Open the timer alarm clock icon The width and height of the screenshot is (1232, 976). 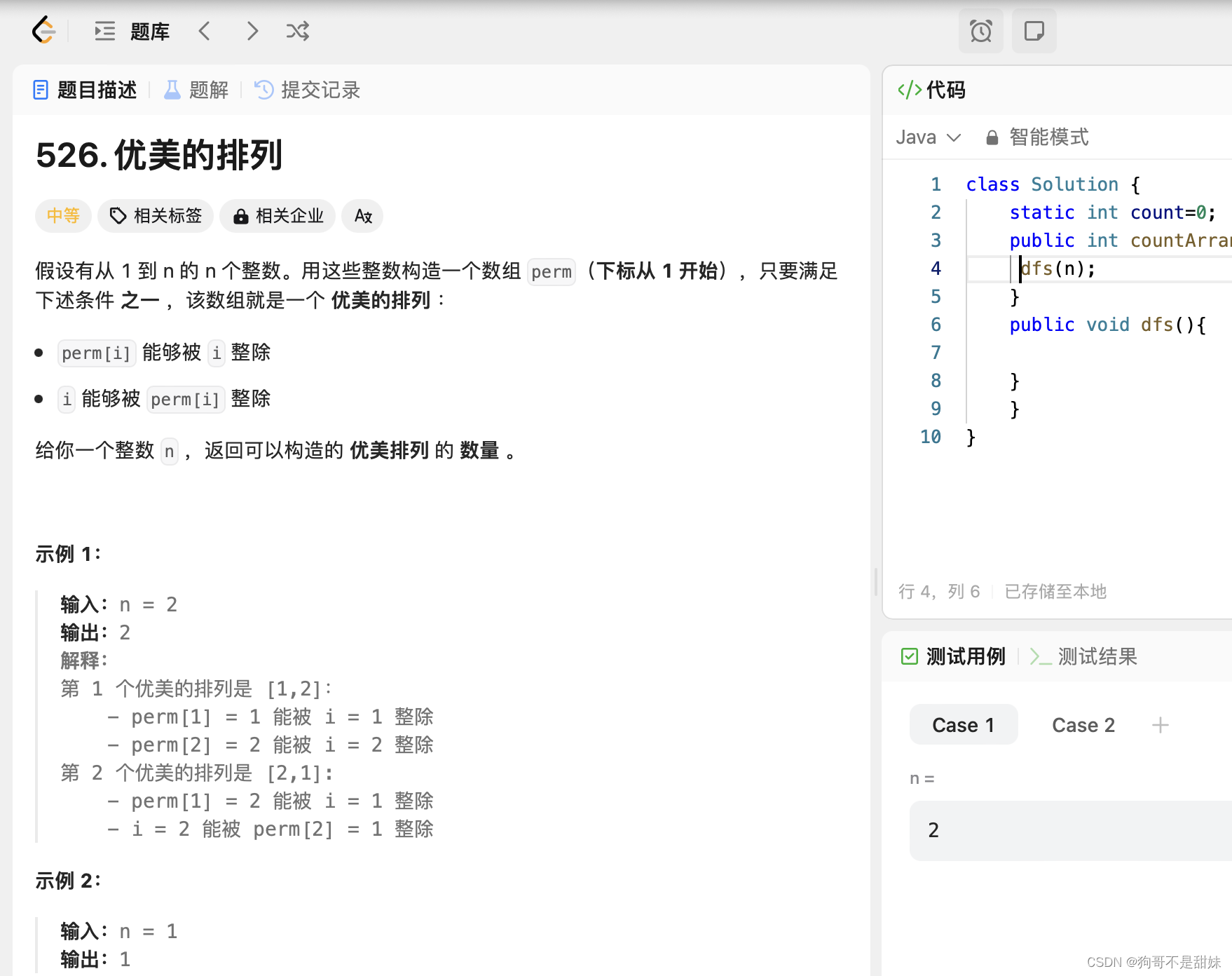tap(981, 31)
